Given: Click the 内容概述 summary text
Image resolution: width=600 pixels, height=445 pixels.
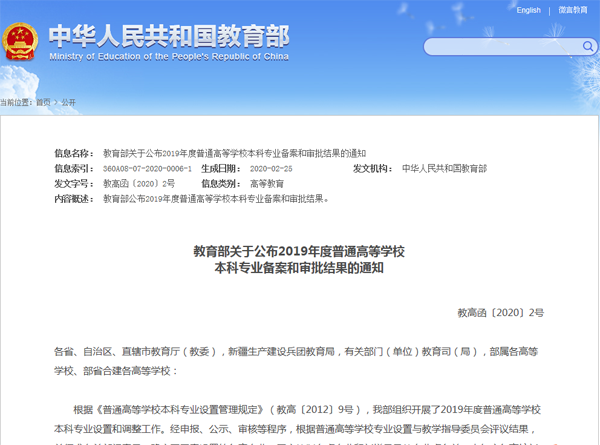Looking at the screenshot, I should [216, 199].
